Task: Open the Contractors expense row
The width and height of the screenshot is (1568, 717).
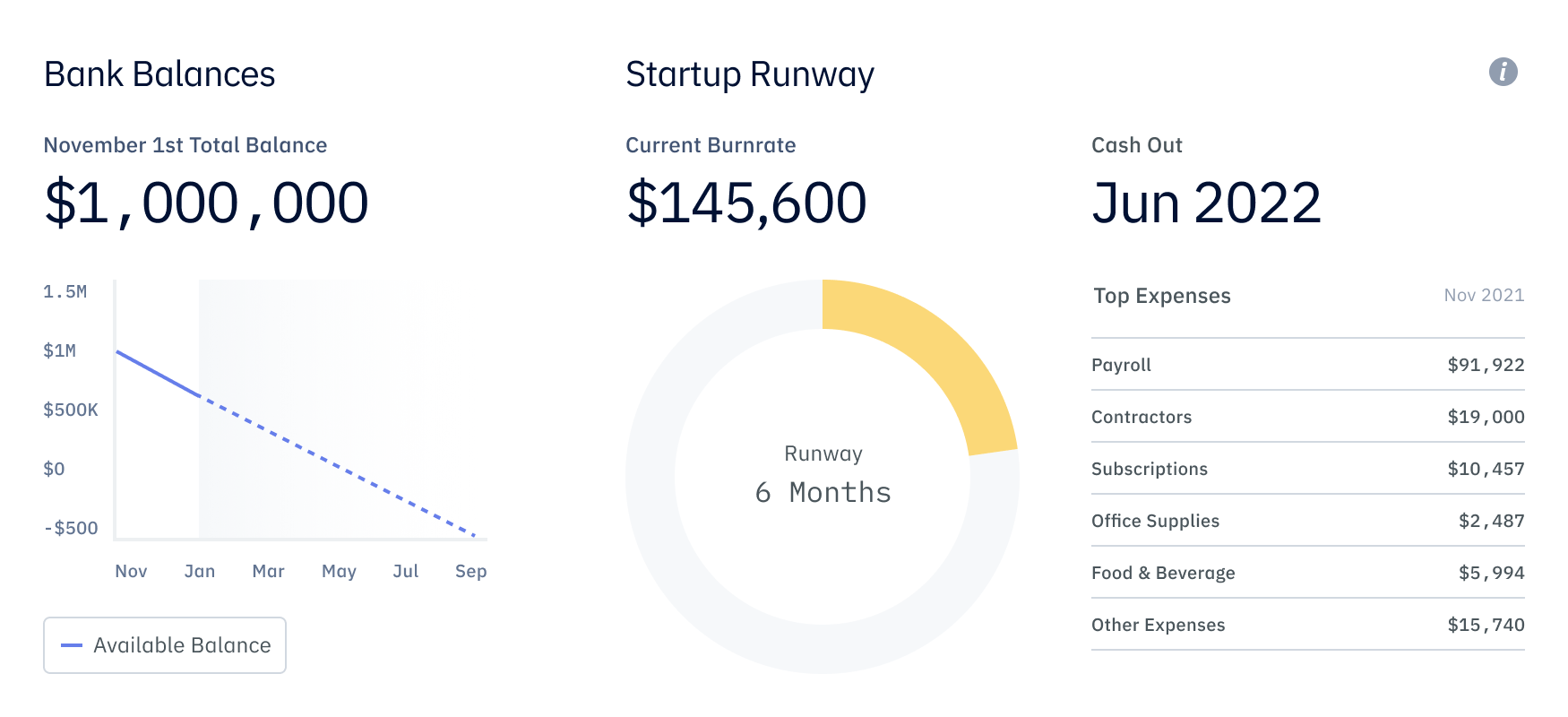Action: [1307, 417]
